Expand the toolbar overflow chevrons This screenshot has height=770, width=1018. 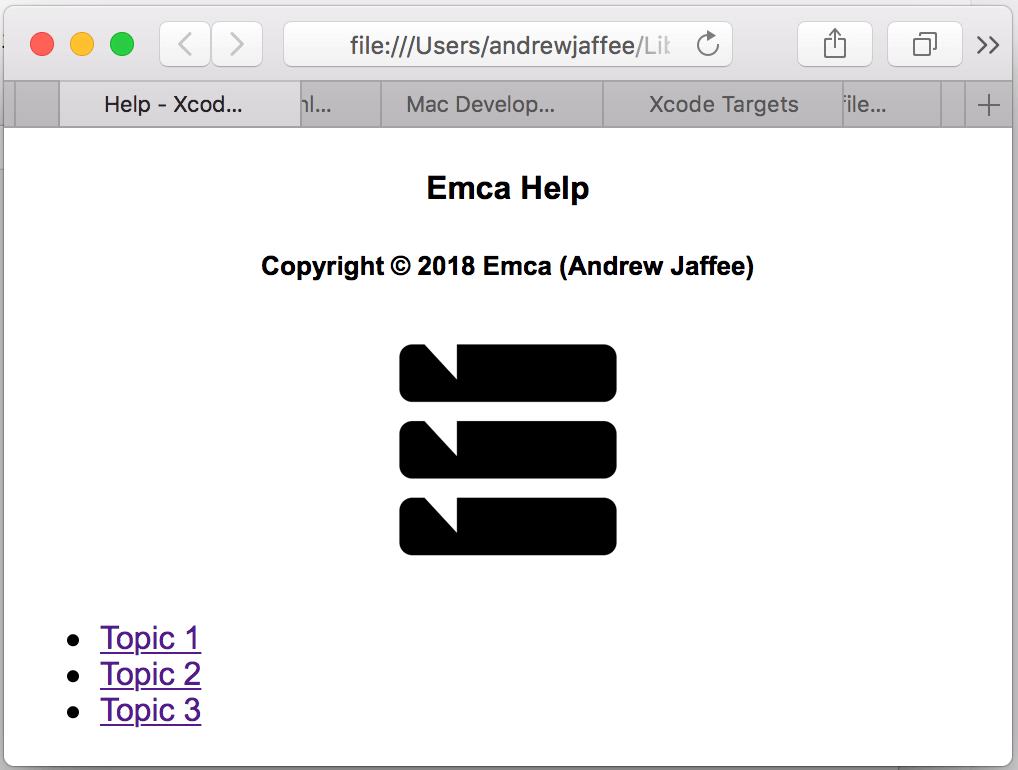[988, 44]
